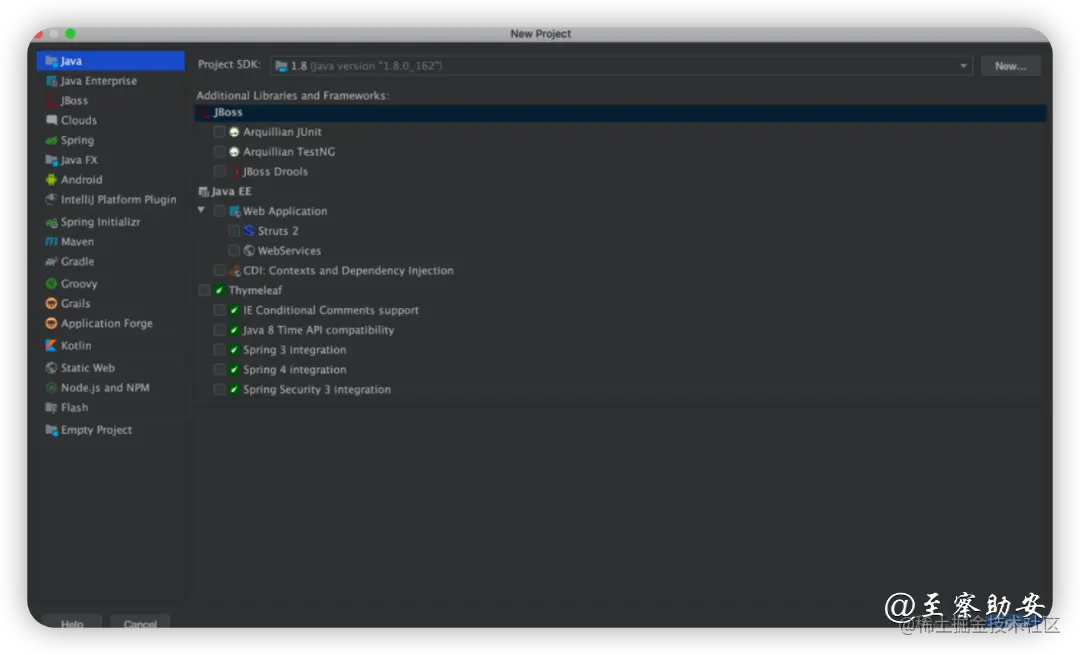Enable IE Conditional Comments support checkbox
Image resolution: width=1080 pixels, height=655 pixels.
coord(219,311)
